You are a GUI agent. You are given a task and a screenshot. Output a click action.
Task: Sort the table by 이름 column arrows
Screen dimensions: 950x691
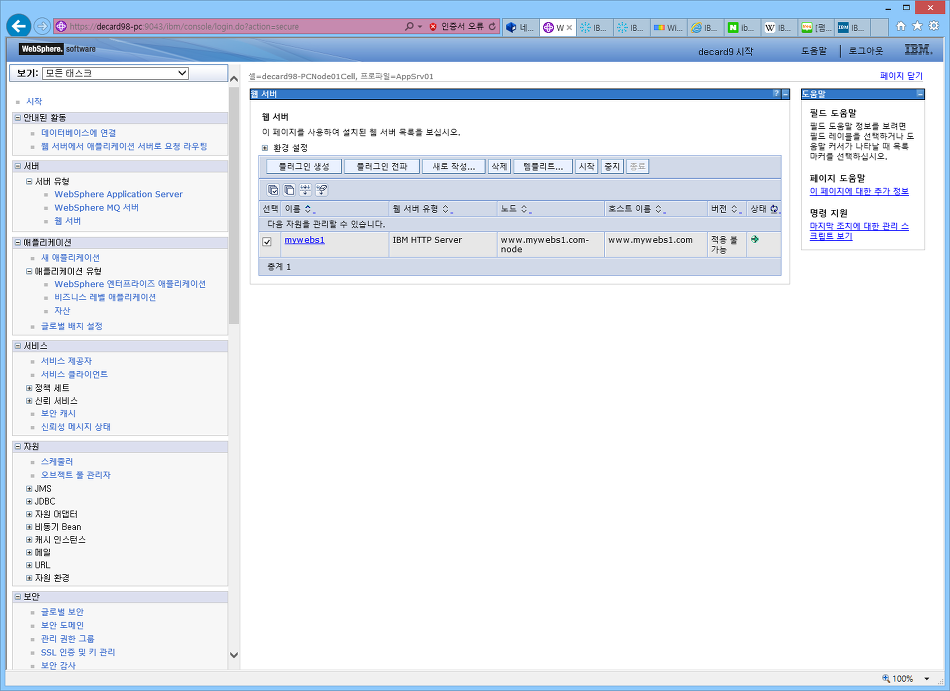308,209
